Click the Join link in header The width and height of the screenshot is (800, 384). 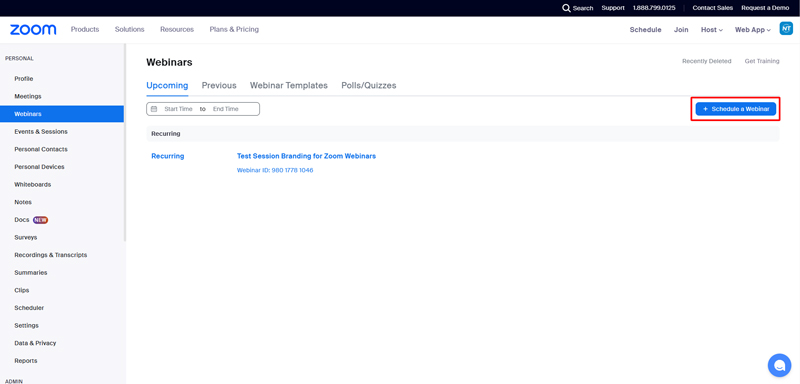point(681,30)
